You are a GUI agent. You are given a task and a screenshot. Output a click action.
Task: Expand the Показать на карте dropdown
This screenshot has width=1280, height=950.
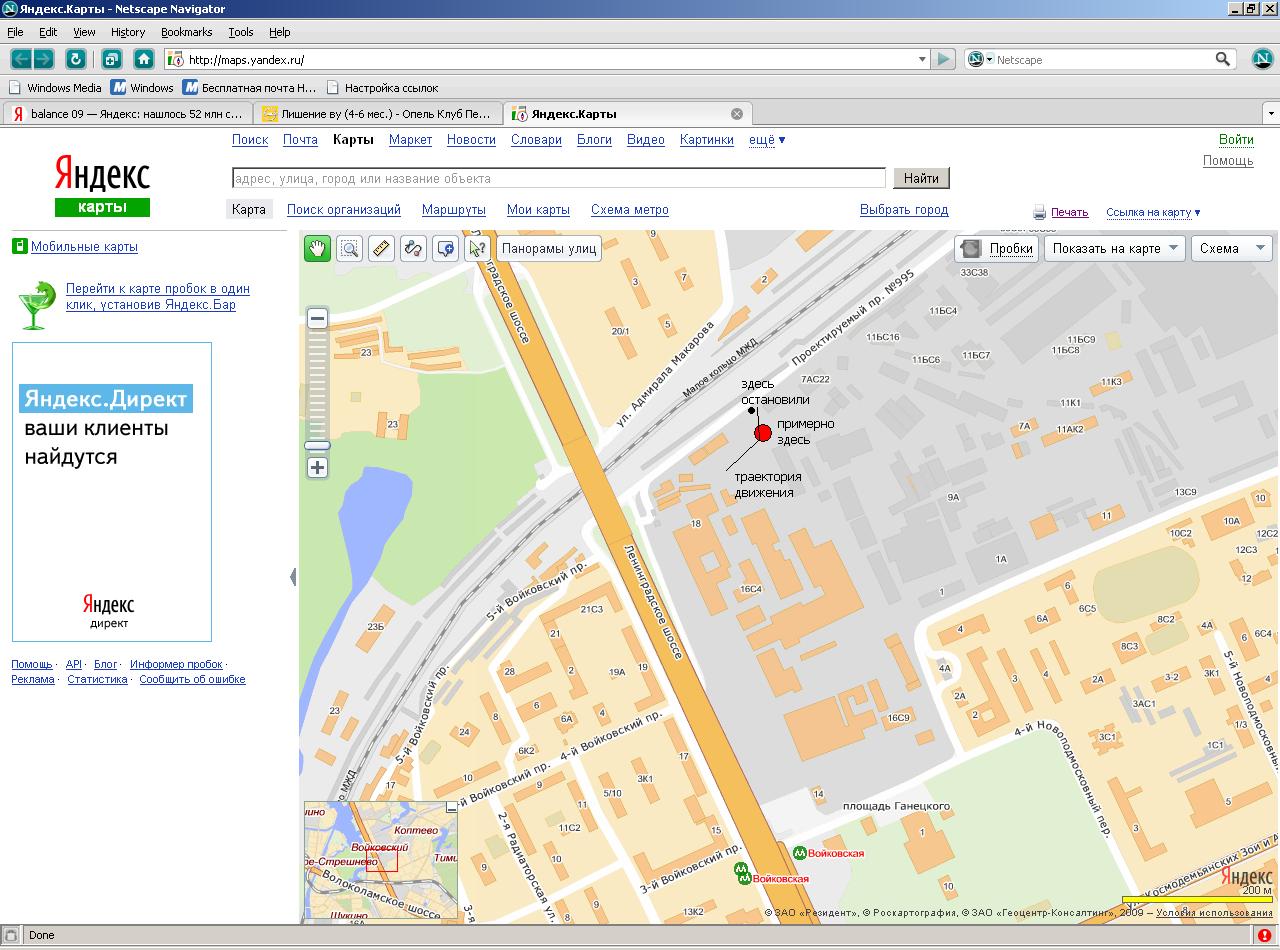click(1114, 248)
